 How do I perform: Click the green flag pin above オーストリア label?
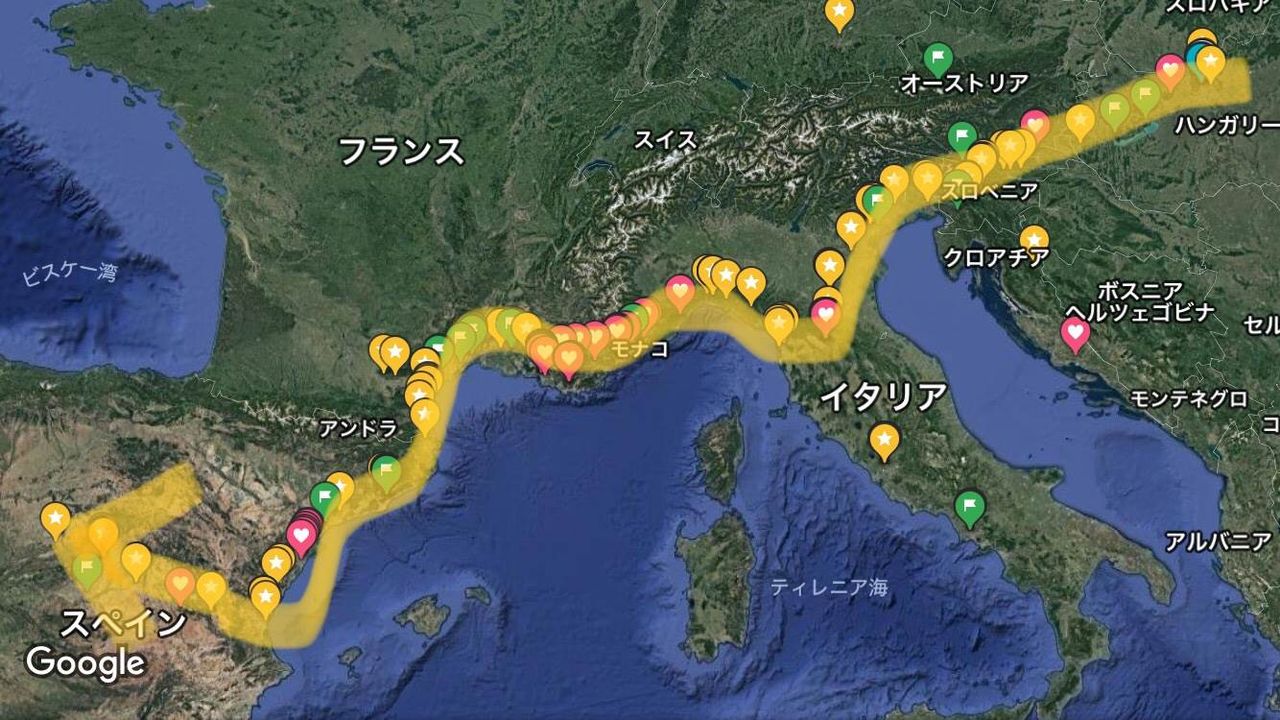click(937, 58)
